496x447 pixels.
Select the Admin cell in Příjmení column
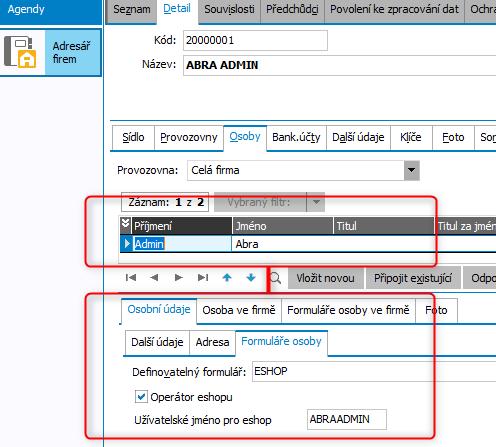pyautogui.click(x=182, y=244)
